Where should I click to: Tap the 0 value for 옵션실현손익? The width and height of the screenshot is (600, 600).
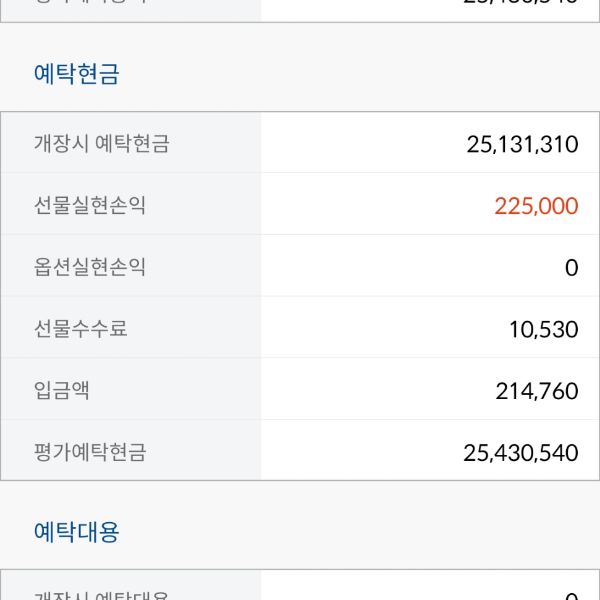tap(571, 267)
